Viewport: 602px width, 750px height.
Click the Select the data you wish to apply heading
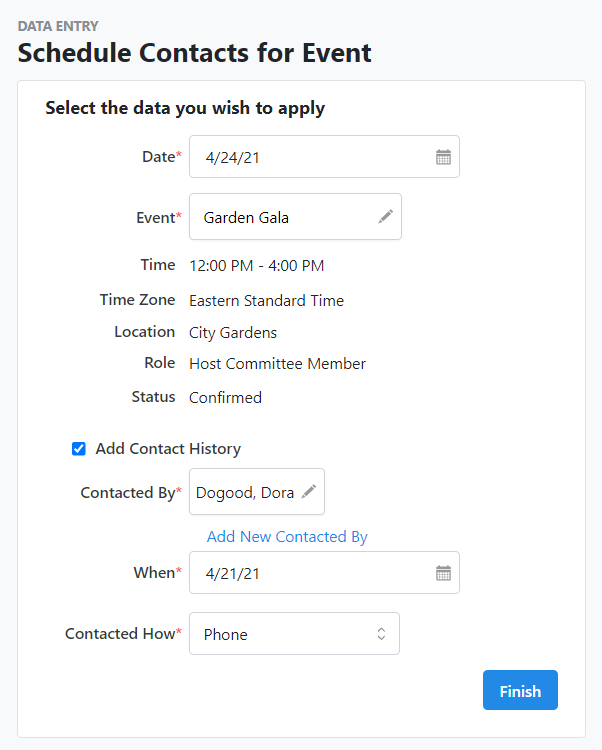pos(185,108)
